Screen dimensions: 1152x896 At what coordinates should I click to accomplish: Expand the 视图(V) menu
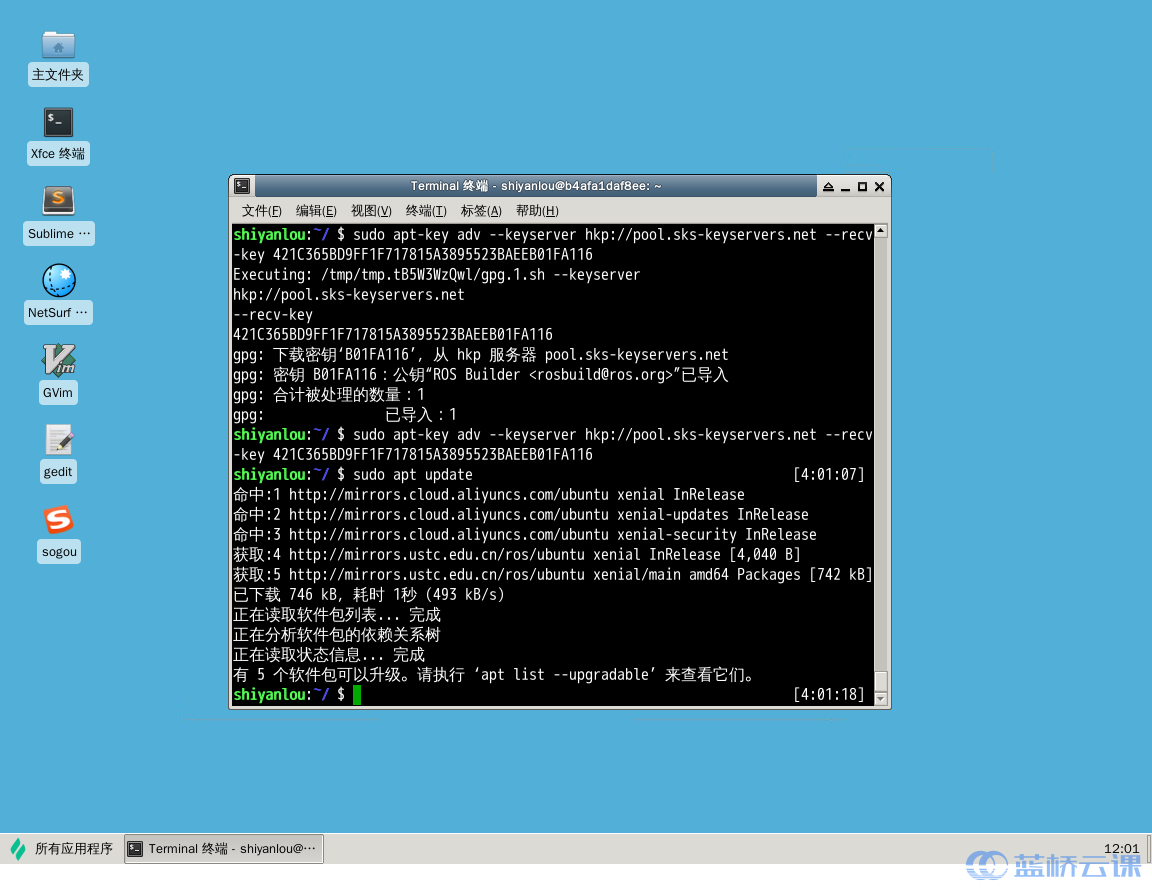[371, 211]
